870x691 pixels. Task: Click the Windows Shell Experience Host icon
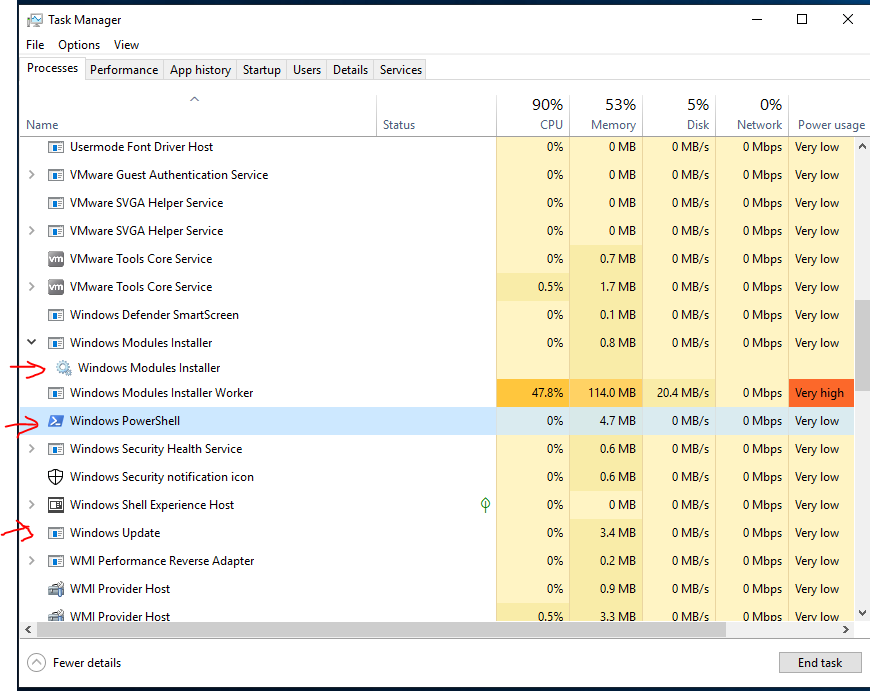point(55,505)
